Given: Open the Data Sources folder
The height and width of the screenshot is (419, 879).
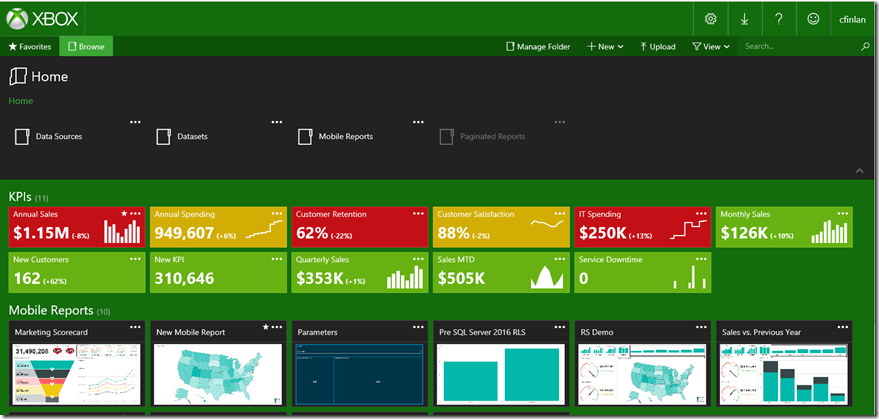Looking at the screenshot, I should point(49,136).
